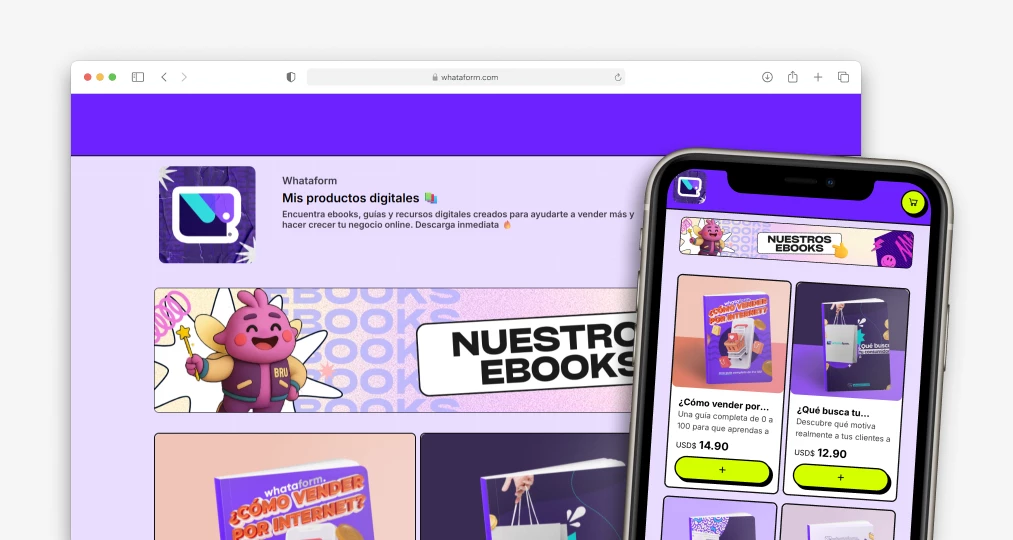This screenshot has width=1013, height=540.
Task: Click the Whataform logo in desktop page
Action: pos(207,214)
